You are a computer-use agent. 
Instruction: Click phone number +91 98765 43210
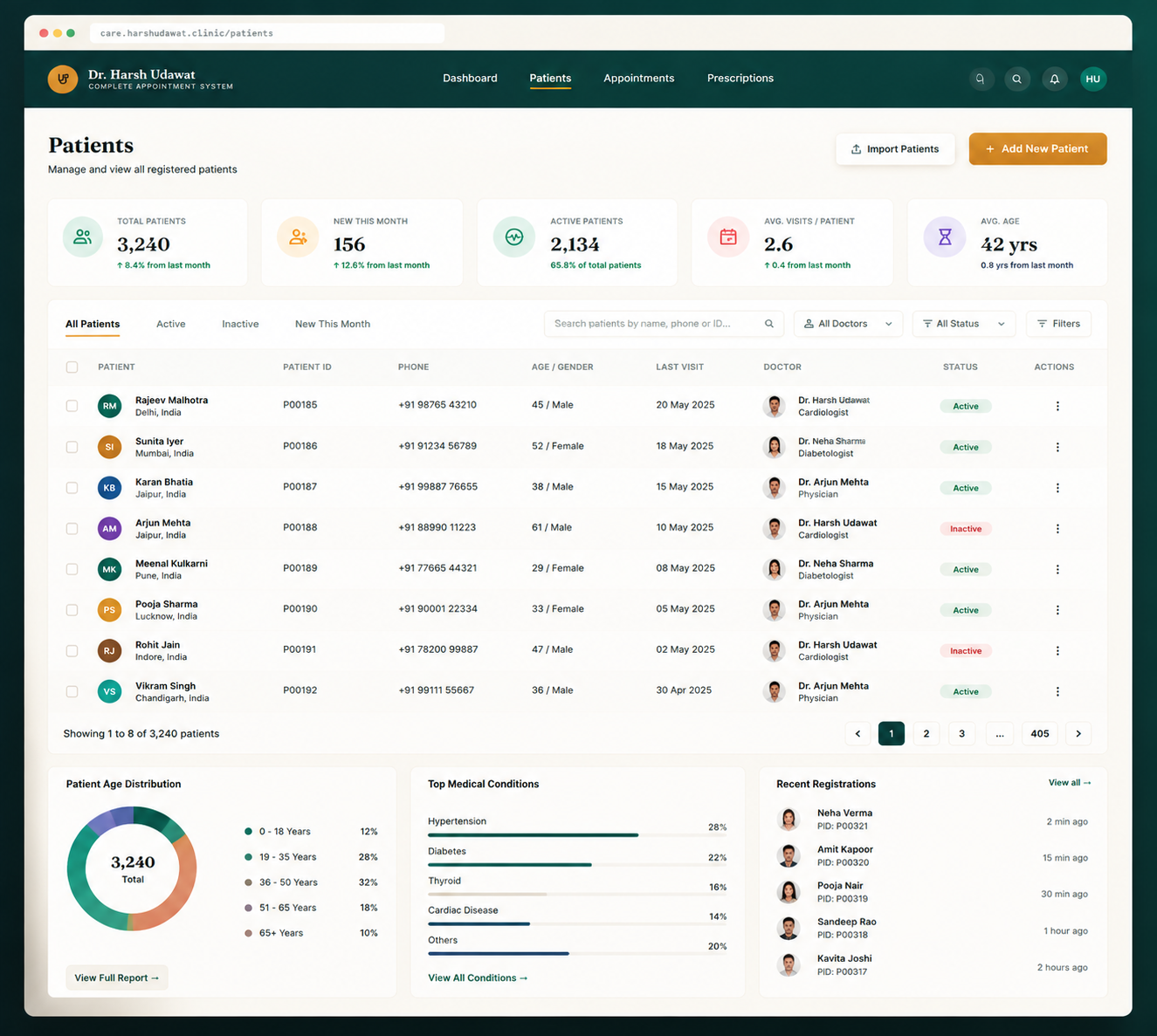point(437,405)
